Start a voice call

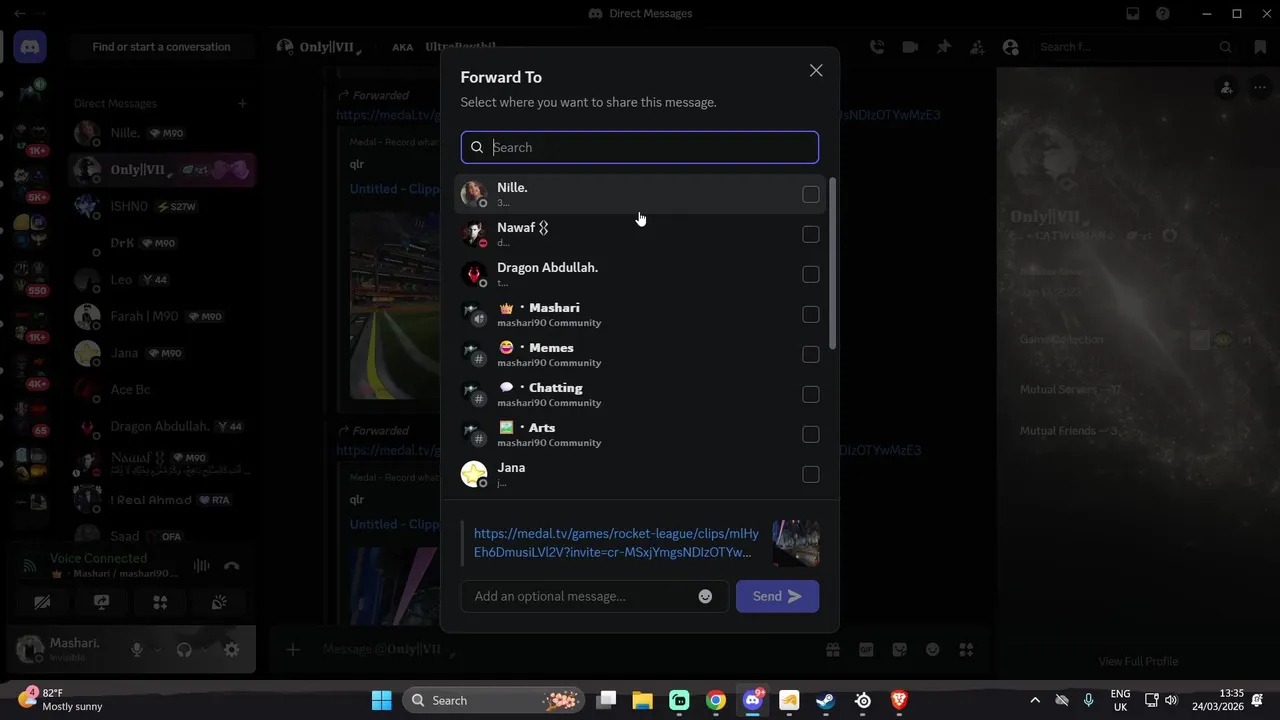tap(877, 47)
